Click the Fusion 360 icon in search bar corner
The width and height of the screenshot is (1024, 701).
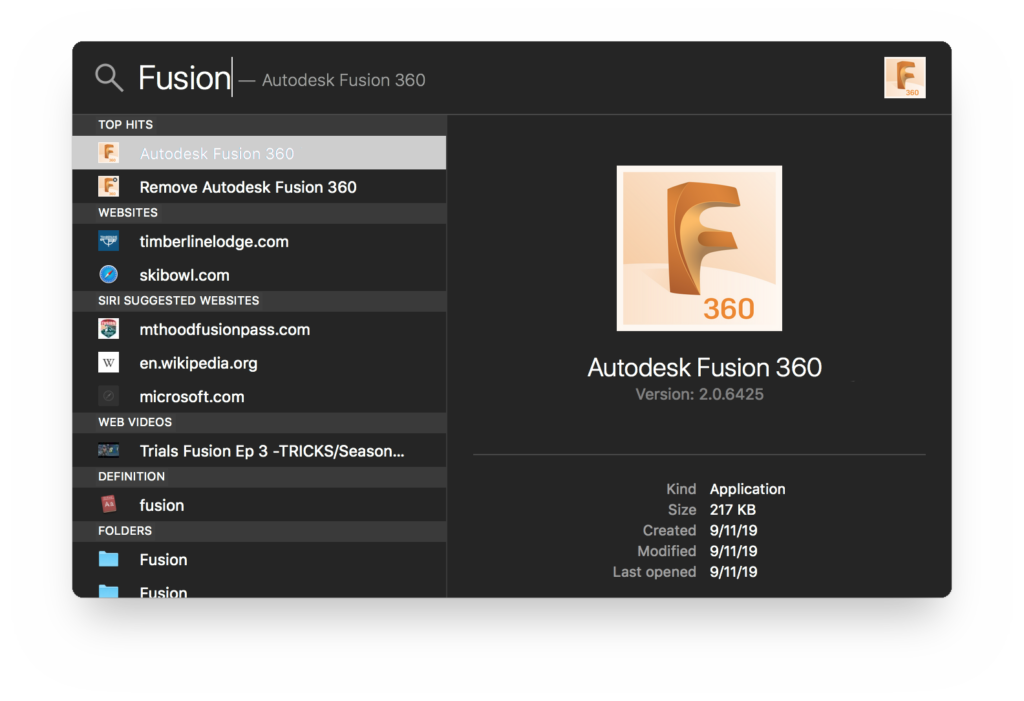[x=904, y=78]
